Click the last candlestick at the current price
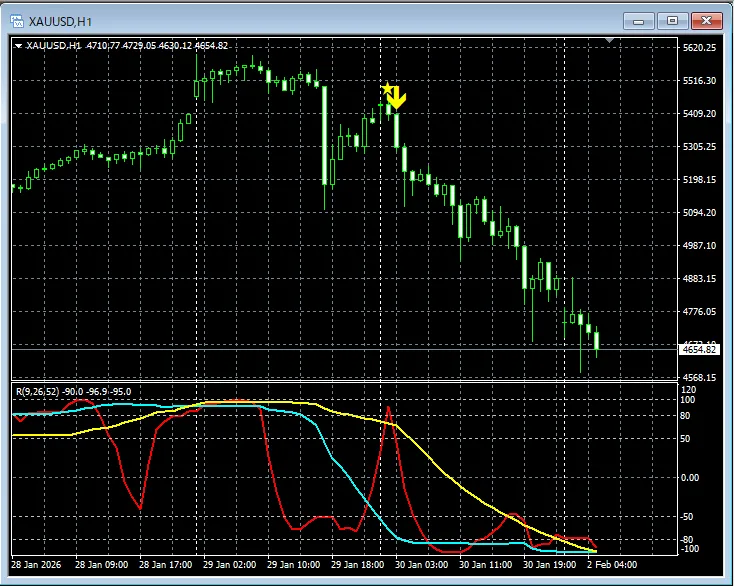 pyautogui.click(x=596, y=340)
